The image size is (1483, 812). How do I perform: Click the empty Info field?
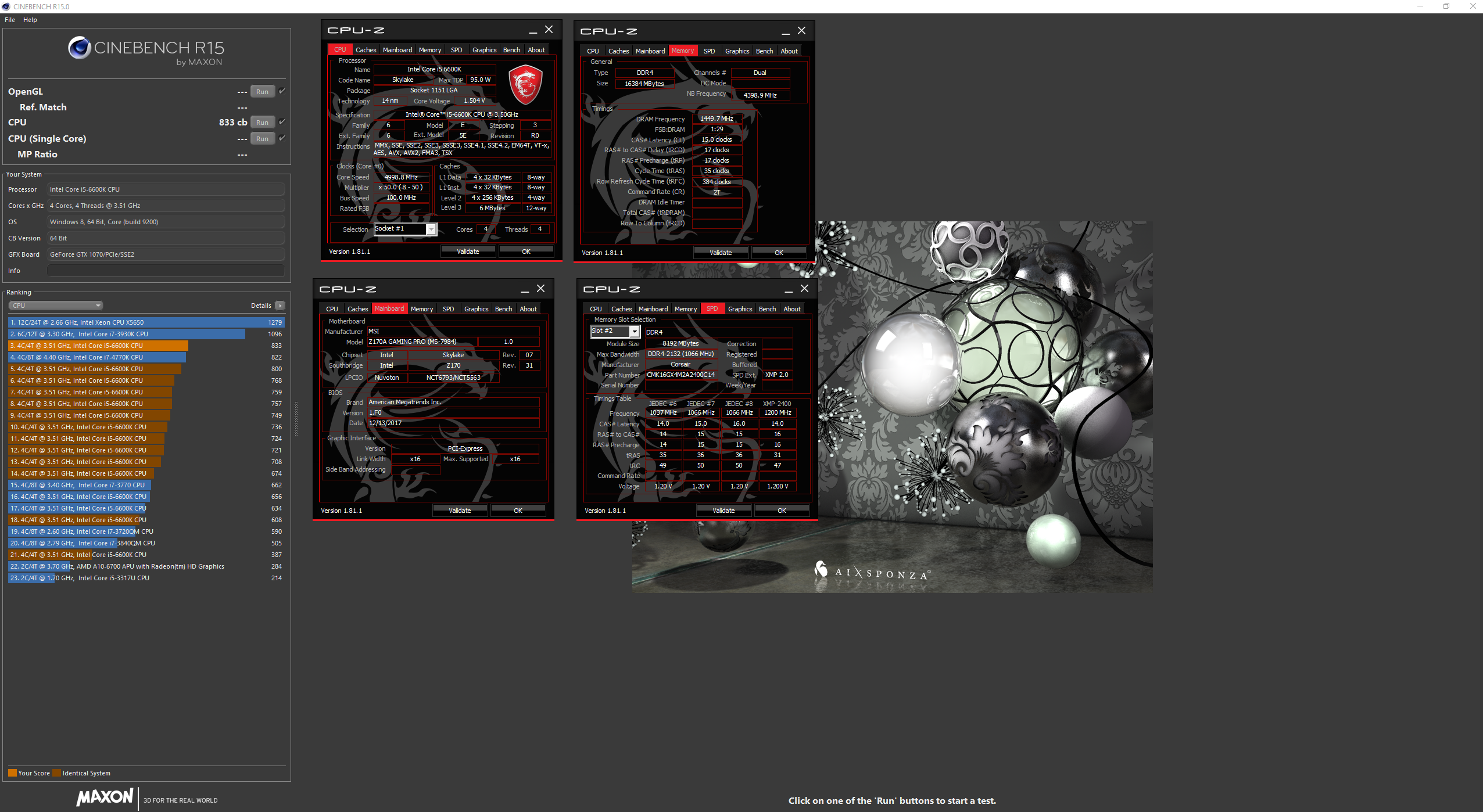[x=166, y=271]
